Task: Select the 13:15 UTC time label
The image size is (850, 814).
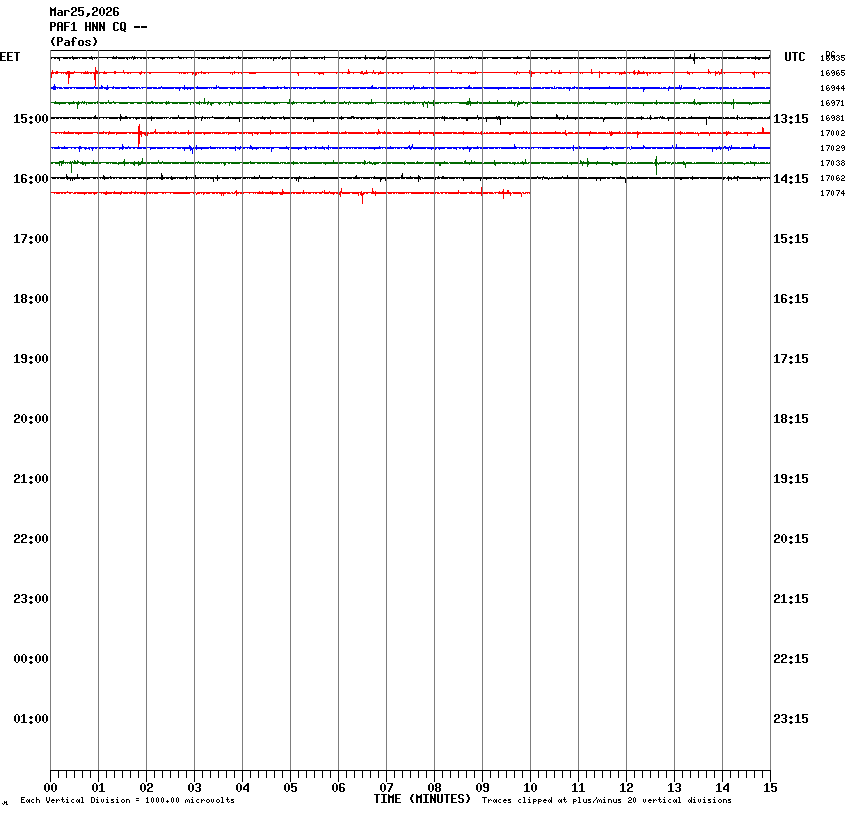Action: pyautogui.click(x=791, y=119)
